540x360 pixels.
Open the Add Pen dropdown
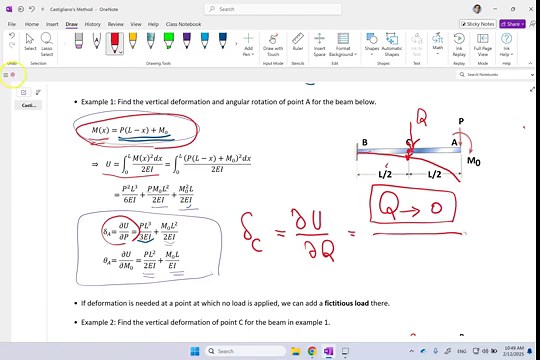248,45
